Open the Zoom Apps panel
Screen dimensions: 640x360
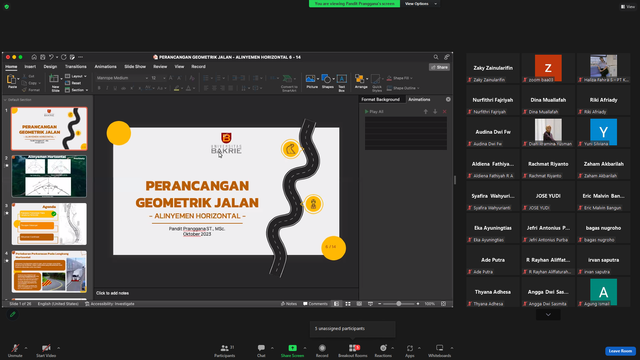click(x=409, y=350)
